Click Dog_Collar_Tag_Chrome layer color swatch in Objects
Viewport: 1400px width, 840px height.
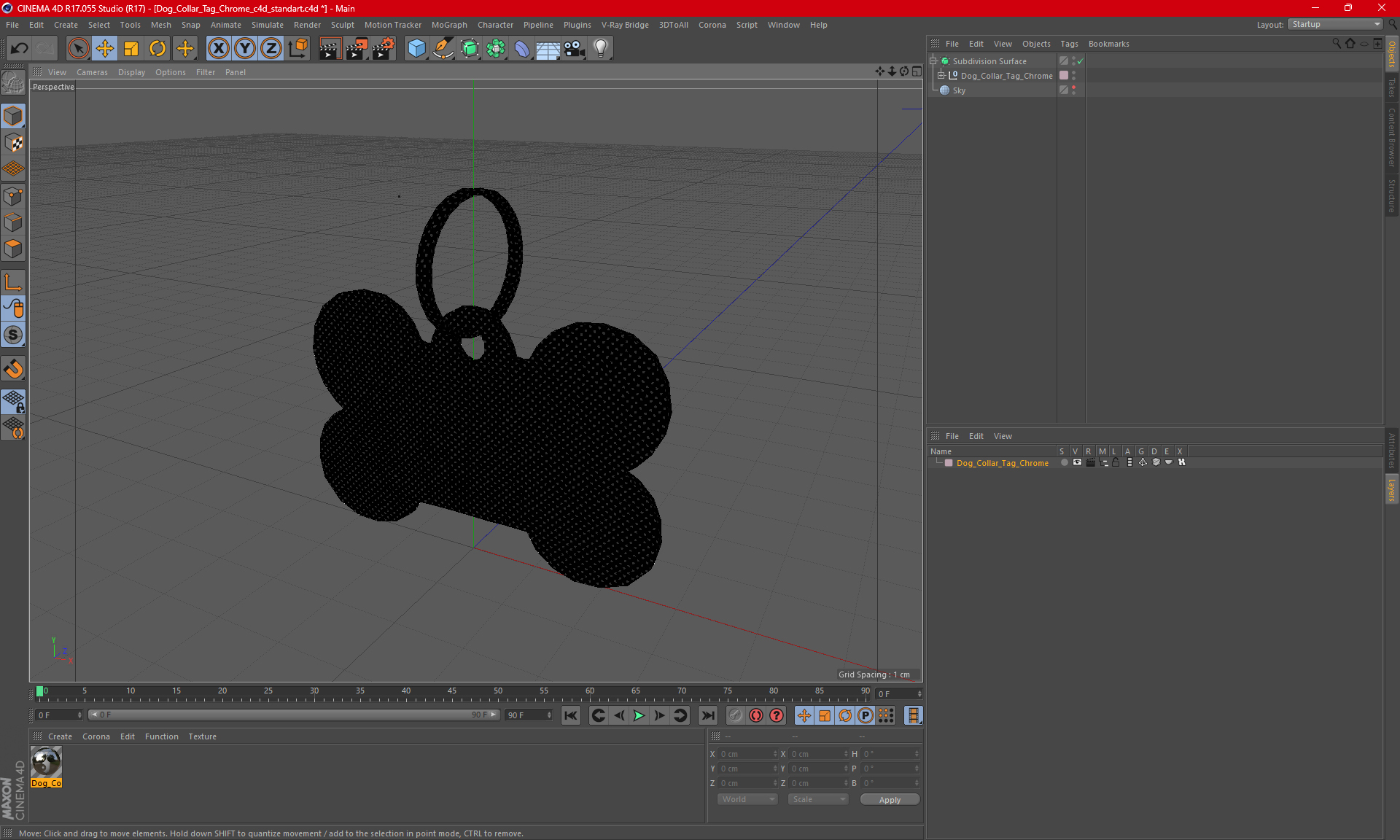[1064, 75]
